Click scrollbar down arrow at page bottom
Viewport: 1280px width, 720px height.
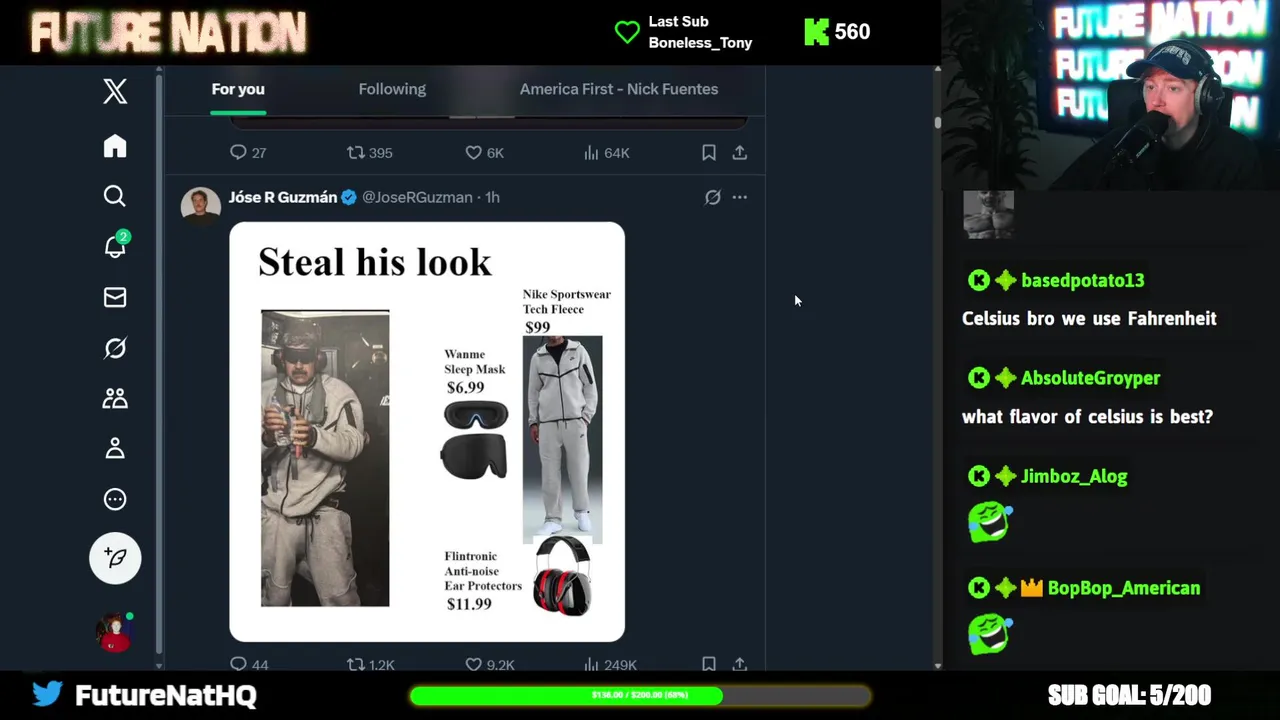pyautogui.click(x=937, y=665)
